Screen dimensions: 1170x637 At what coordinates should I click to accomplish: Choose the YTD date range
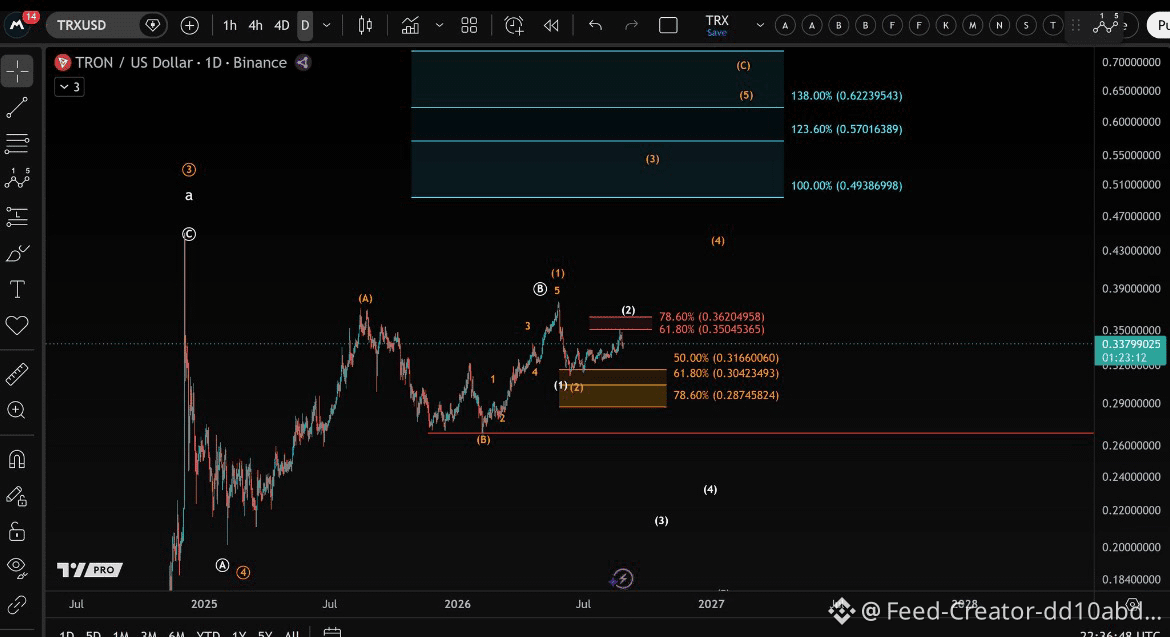tap(207, 634)
